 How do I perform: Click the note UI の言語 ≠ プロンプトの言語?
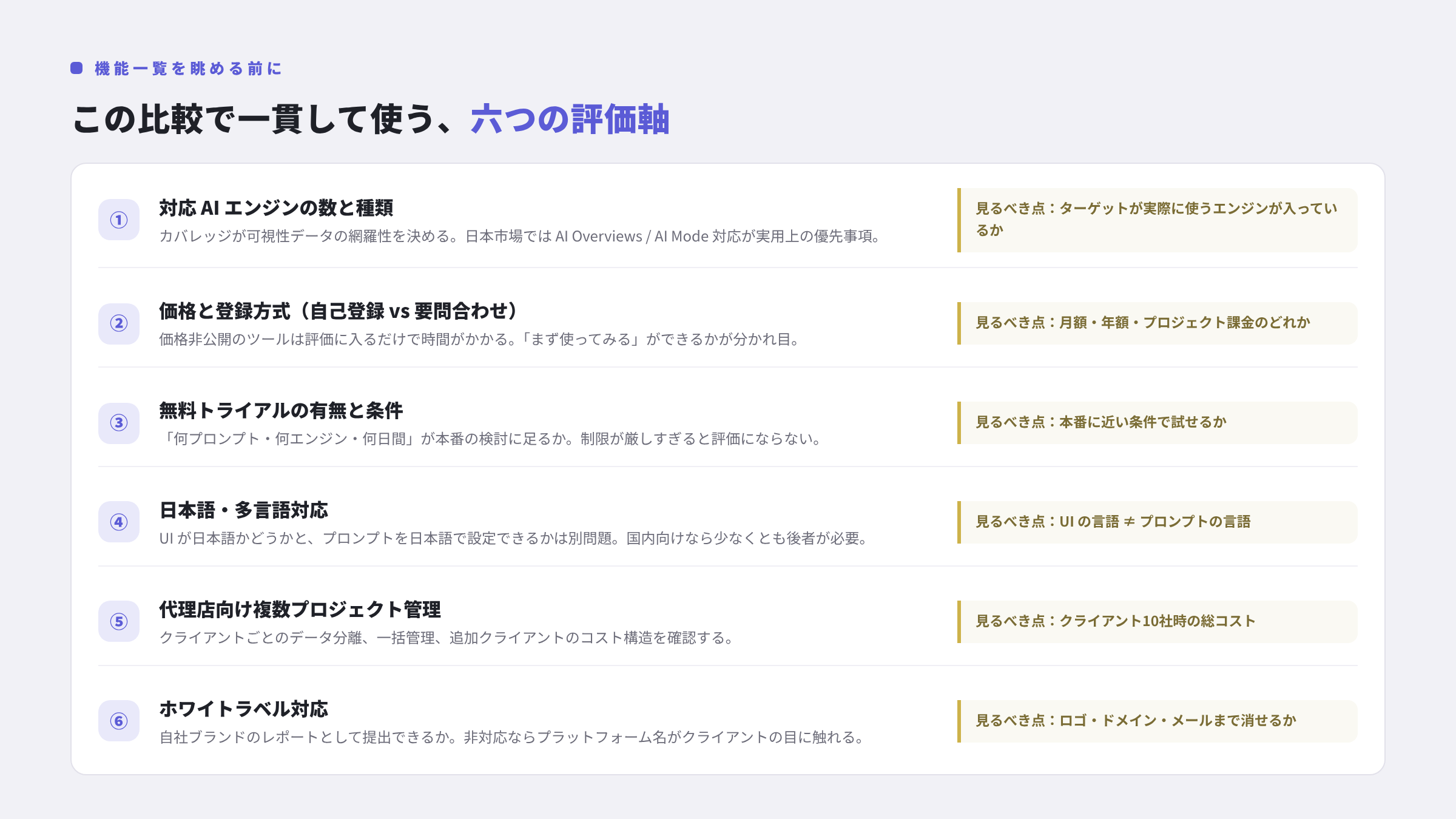click(1158, 522)
